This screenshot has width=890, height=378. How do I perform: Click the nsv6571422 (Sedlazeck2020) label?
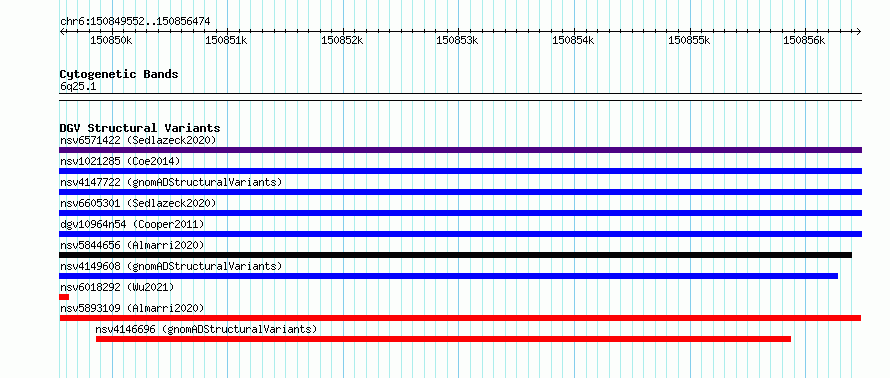click(138, 140)
